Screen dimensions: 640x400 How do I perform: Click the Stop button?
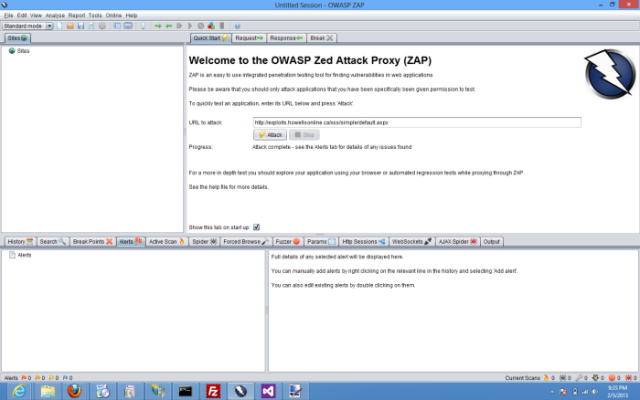pyautogui.click(x=304, y=135)
